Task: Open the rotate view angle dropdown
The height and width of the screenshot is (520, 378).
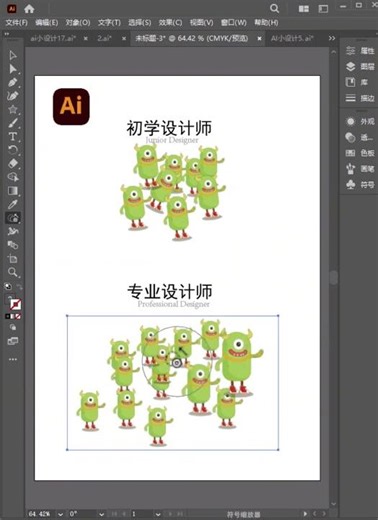Action: (x=101, y=514)
